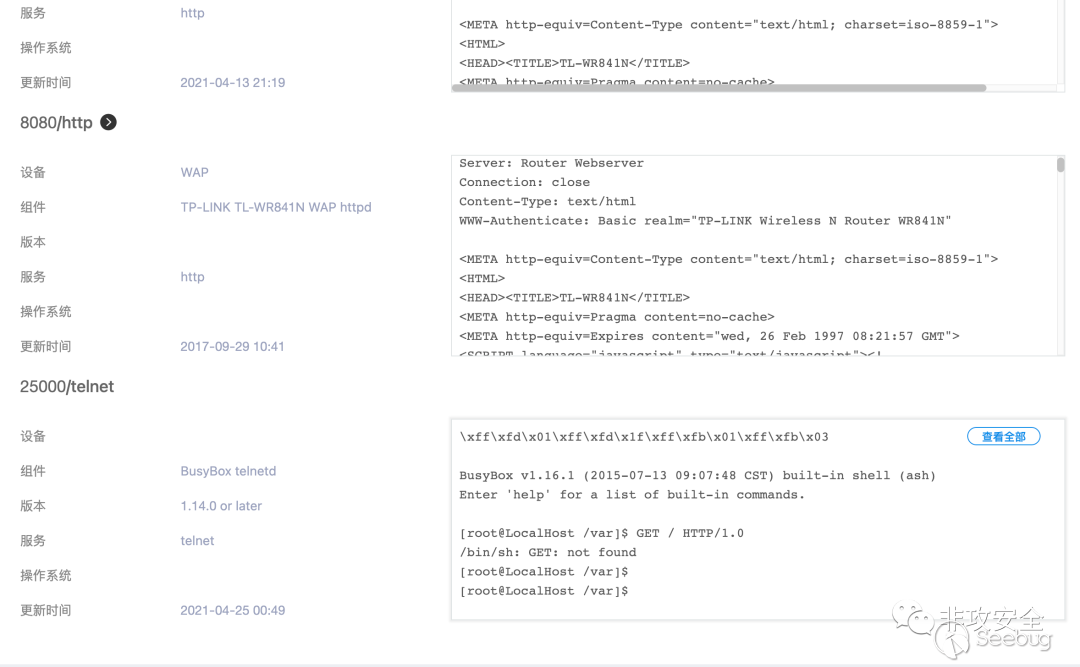Select the telnet service link
This screenshot has width=1080, height=667.
[x=197, y=541]
